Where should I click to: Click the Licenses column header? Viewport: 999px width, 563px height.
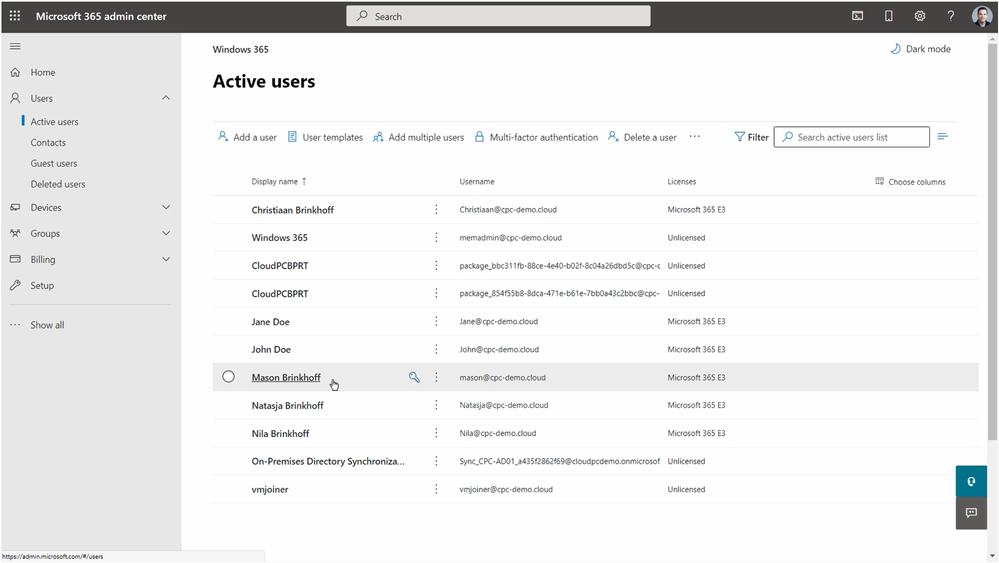(682, 182)
